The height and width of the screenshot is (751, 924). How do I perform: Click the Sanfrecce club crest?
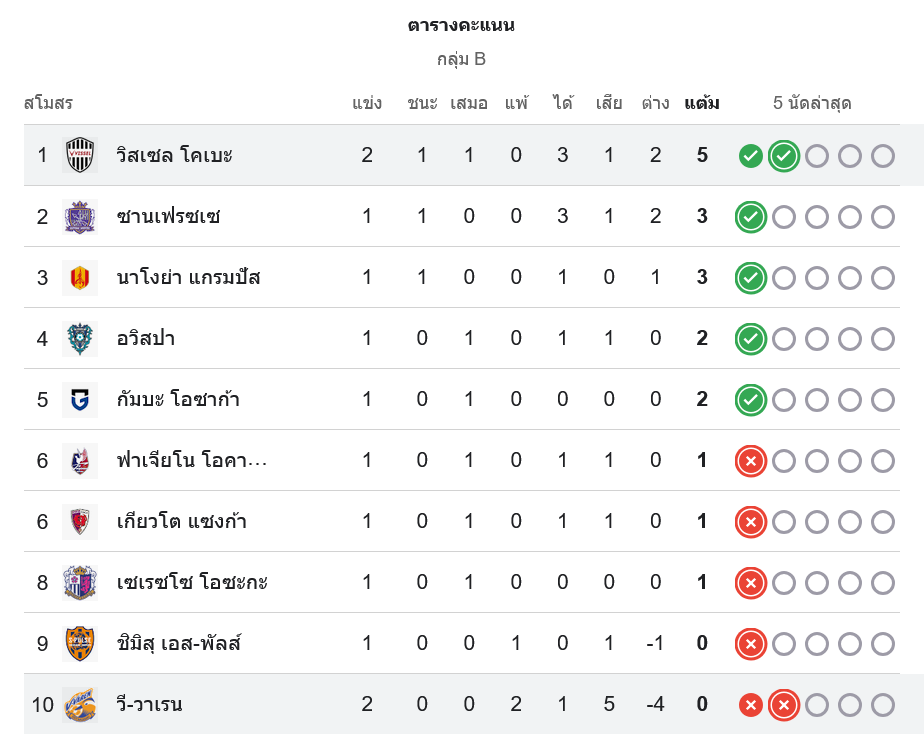80,216
